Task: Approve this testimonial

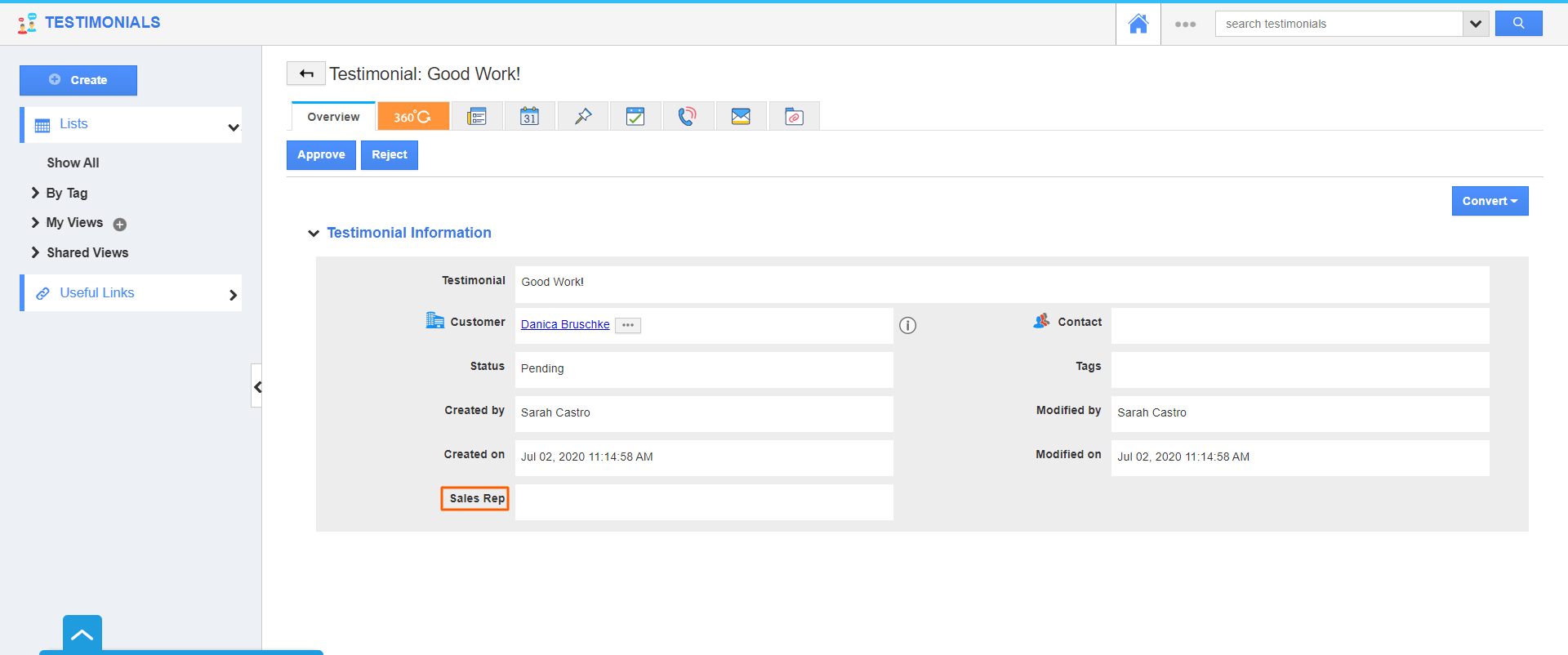Action: (x=321, y=155)
